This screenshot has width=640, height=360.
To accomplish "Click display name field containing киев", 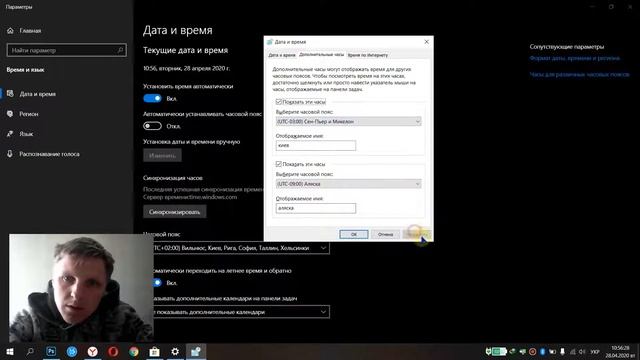I will click(x=316, y=145).
